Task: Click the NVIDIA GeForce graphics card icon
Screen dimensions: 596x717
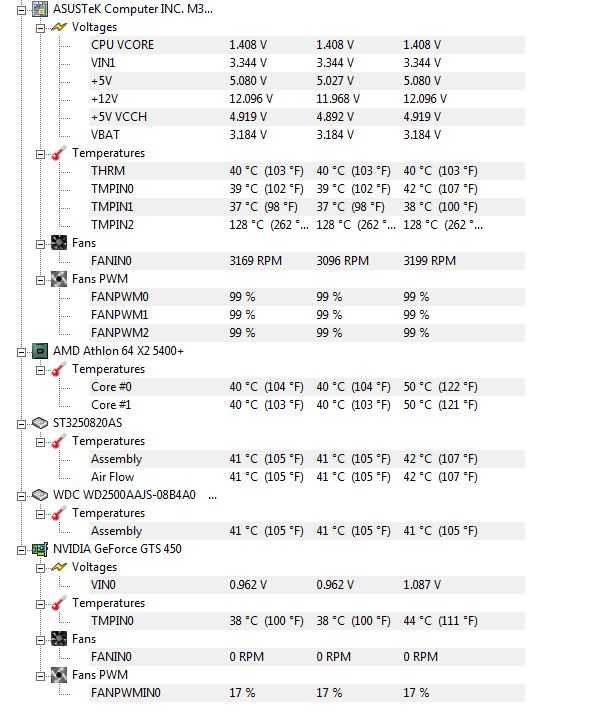Action: [x=40, y=549]
